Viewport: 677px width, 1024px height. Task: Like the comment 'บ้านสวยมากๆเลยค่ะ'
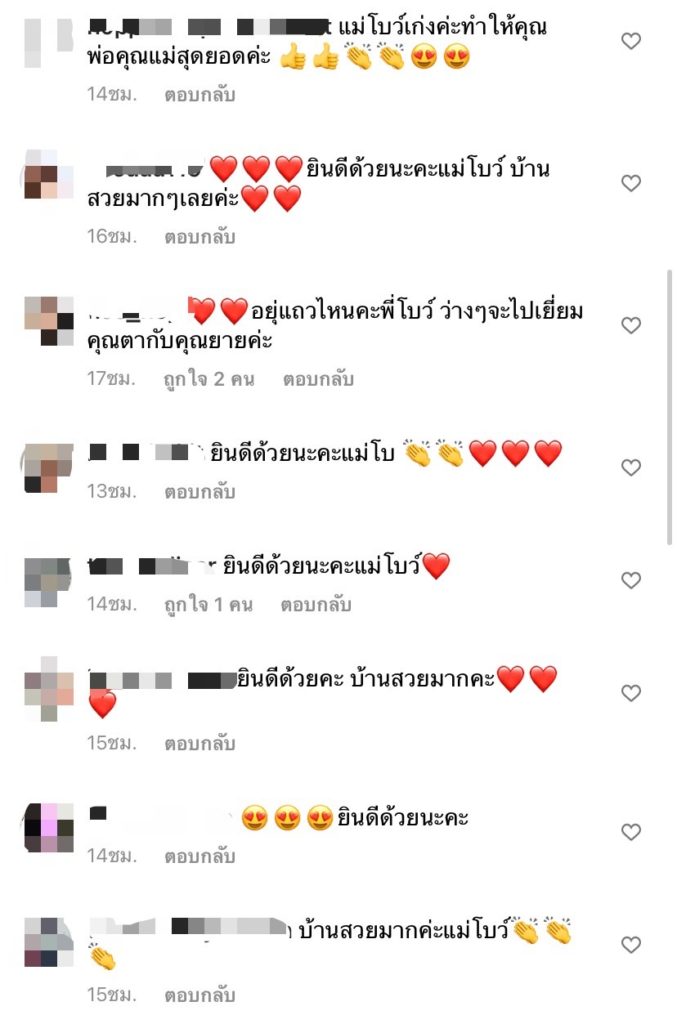coord(631,184)
